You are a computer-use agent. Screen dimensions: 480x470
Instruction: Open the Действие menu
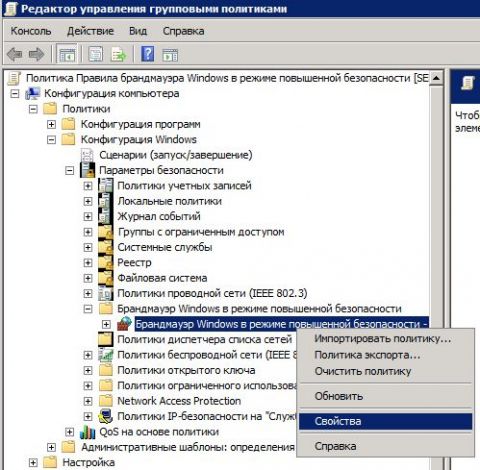90,31
